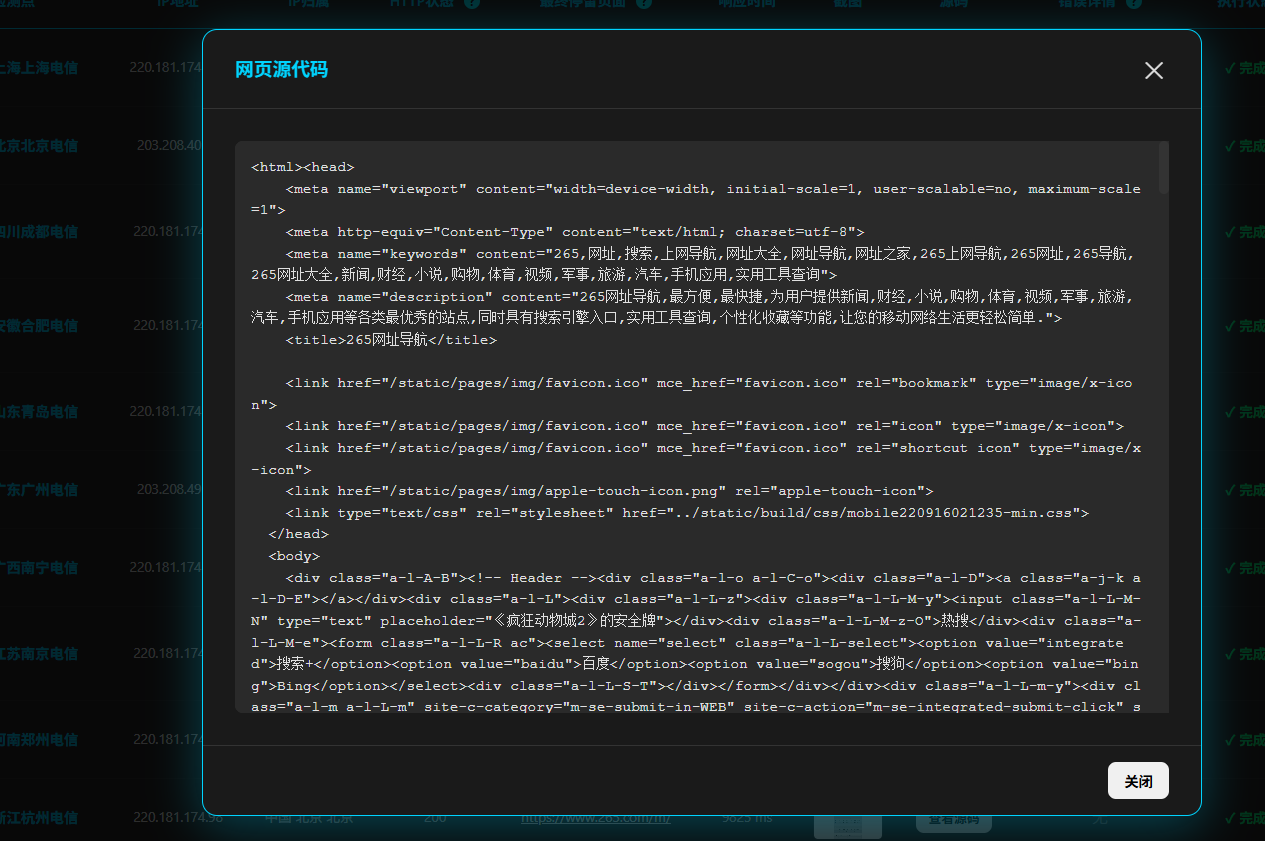Click the help icon beside 最终停留页面 header

[645, 3]
